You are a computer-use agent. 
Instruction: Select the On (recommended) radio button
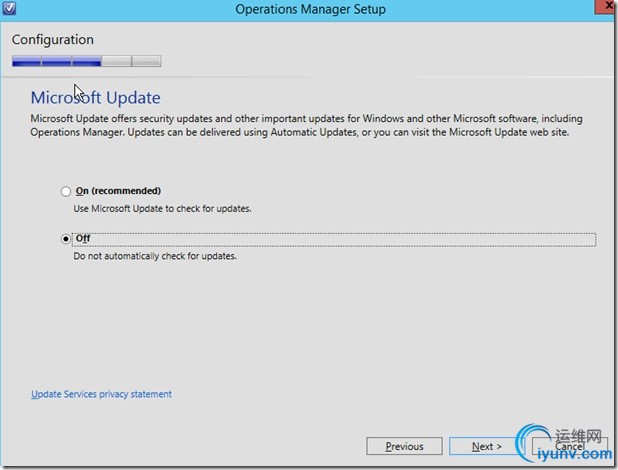pyautogui.click(x=66, y=192)
